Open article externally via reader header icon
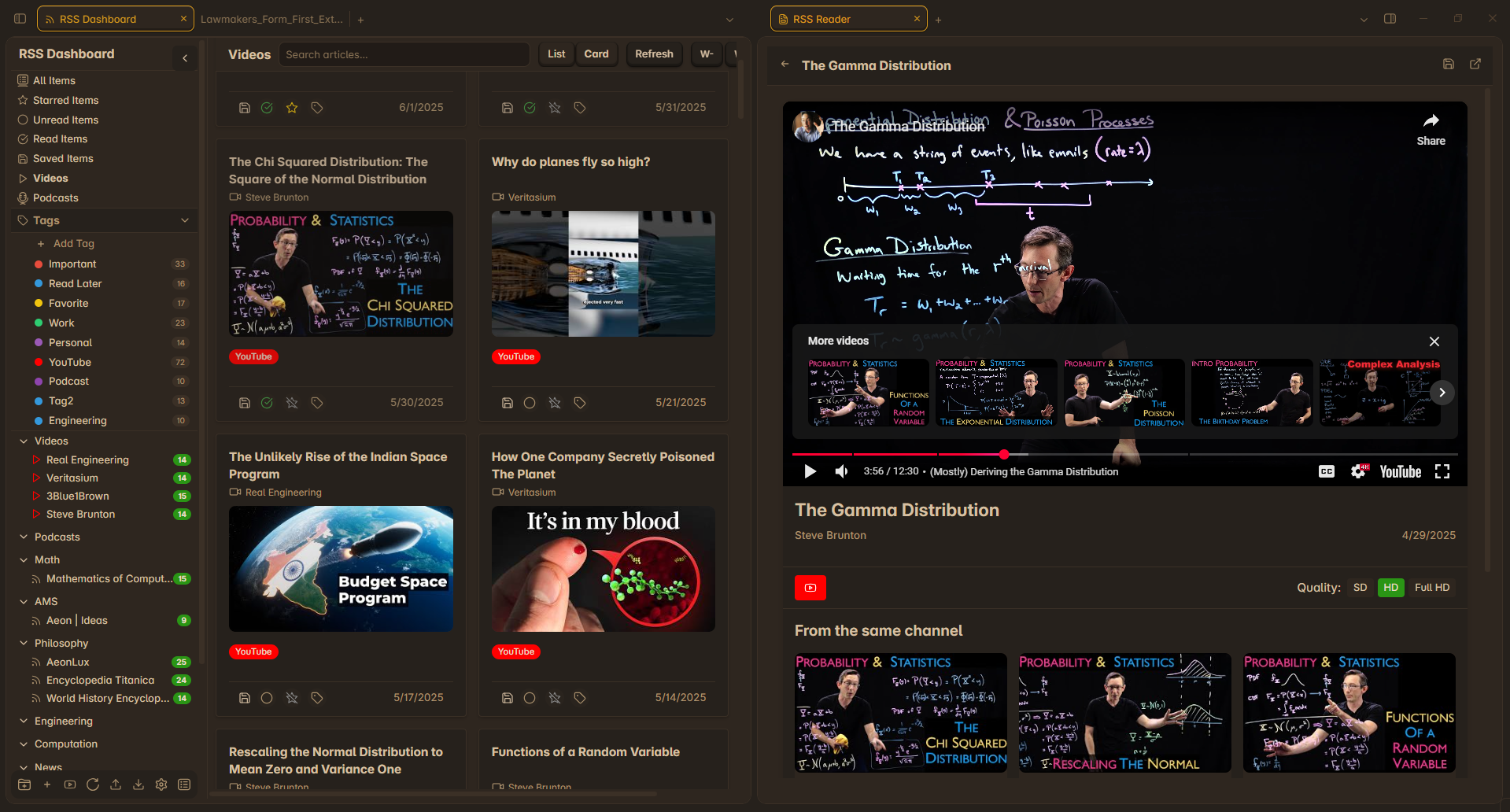Screen dimensions: 1510x812 1475,64
